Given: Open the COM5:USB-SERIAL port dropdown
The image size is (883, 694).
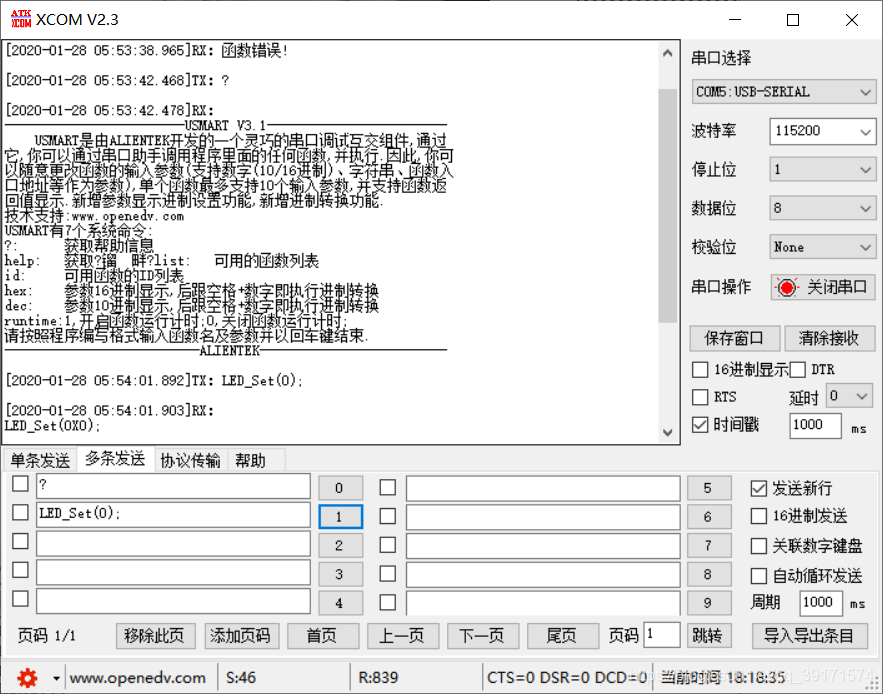Looking at the screenshot, I should (x=784, y=92).
